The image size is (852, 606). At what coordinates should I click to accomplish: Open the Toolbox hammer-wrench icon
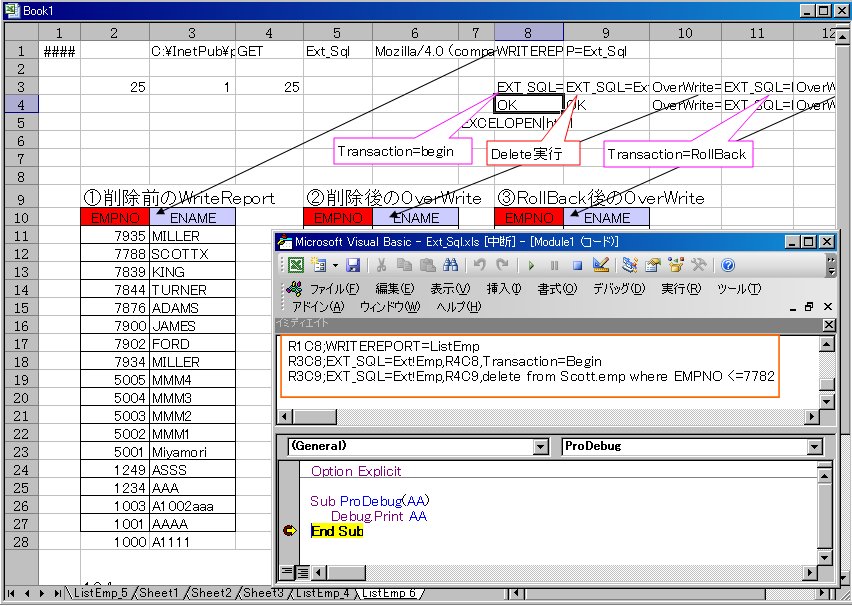[x=698, y=265]
